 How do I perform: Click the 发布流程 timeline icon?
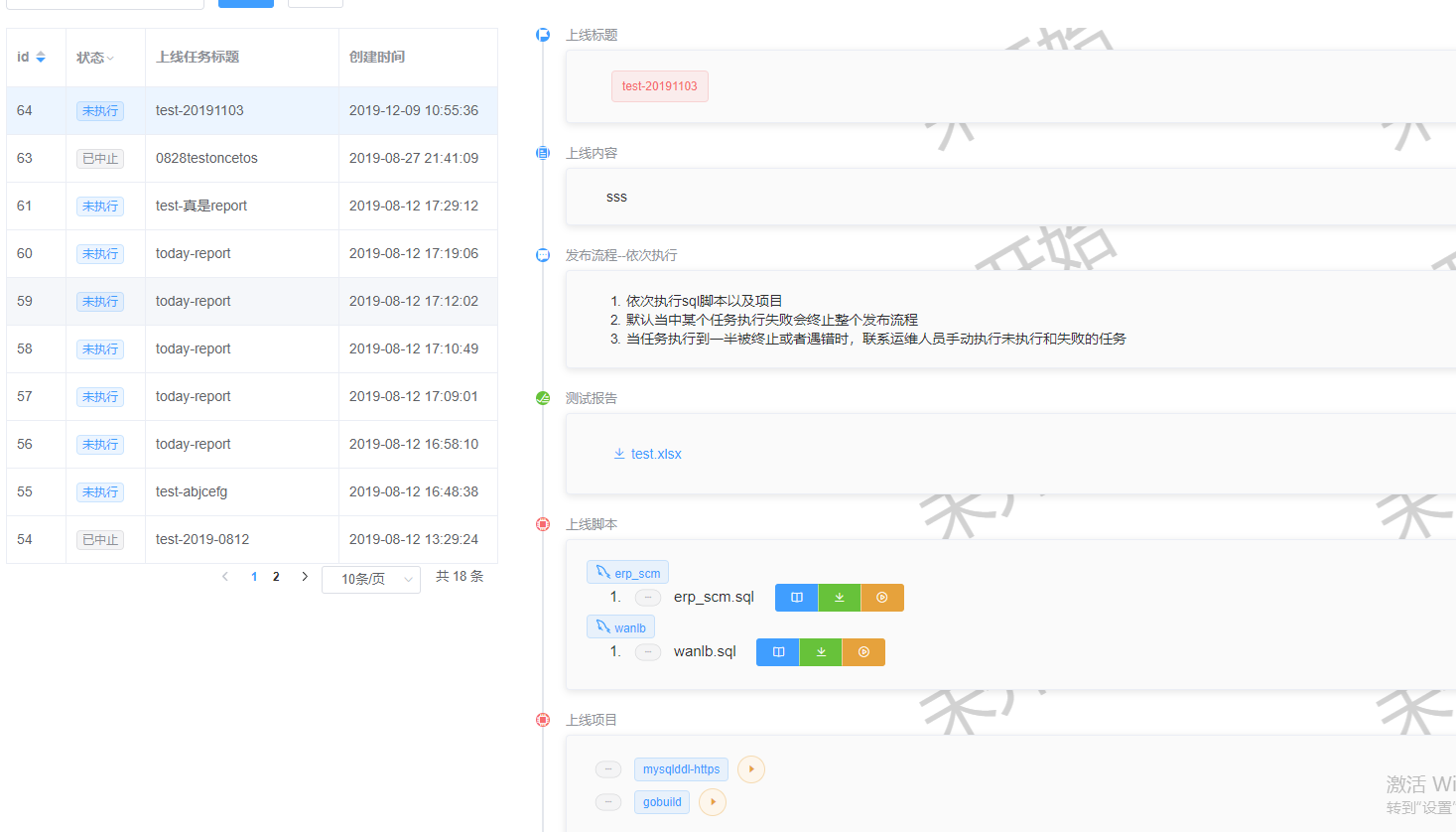[543, 255]
